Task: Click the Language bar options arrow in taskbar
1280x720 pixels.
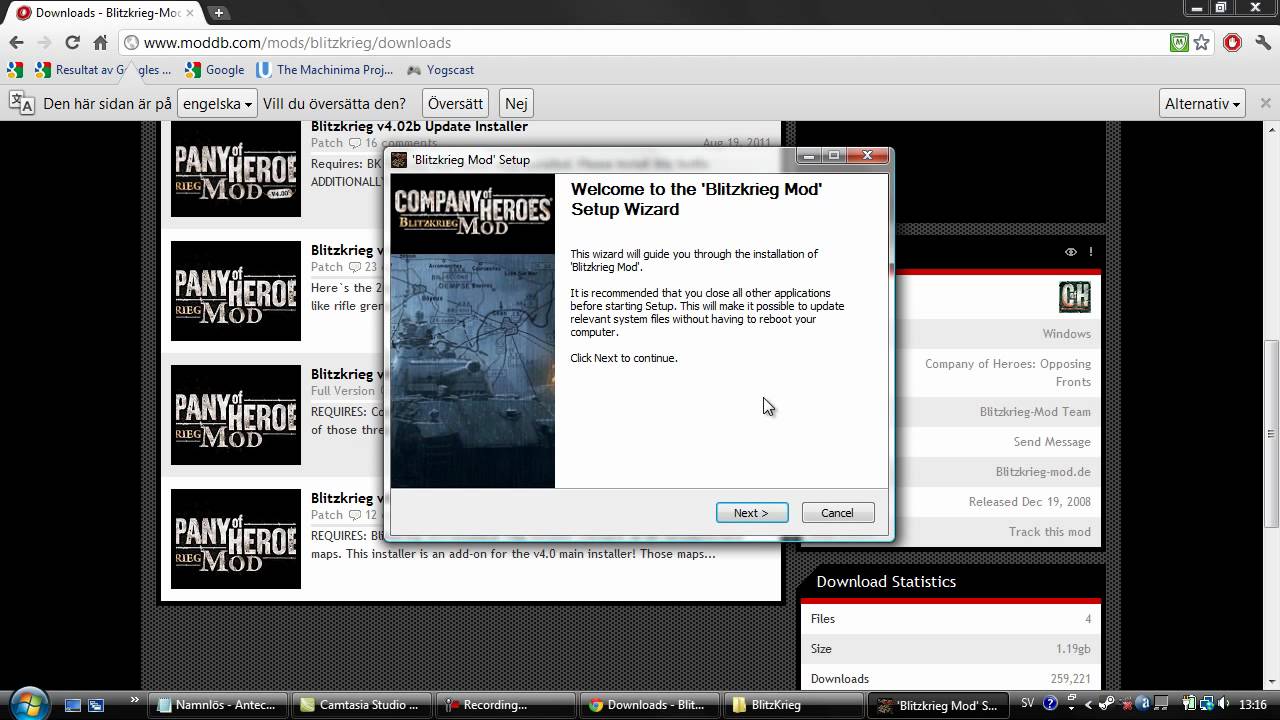Action: (1071, 708)
